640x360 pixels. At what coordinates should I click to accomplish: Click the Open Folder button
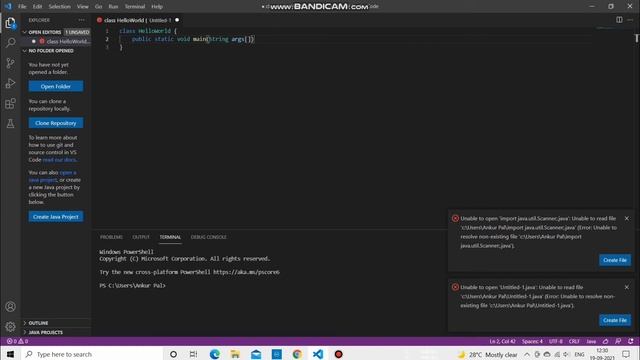point(56,86)
